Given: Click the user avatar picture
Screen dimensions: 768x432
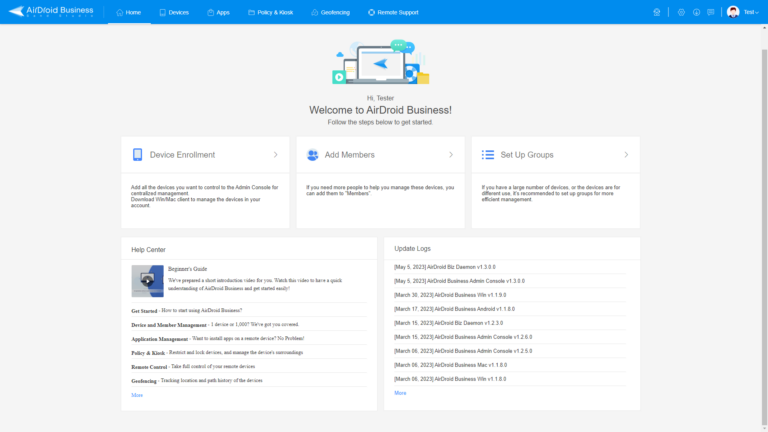Looking at the screenshot, I should point(733,12).
